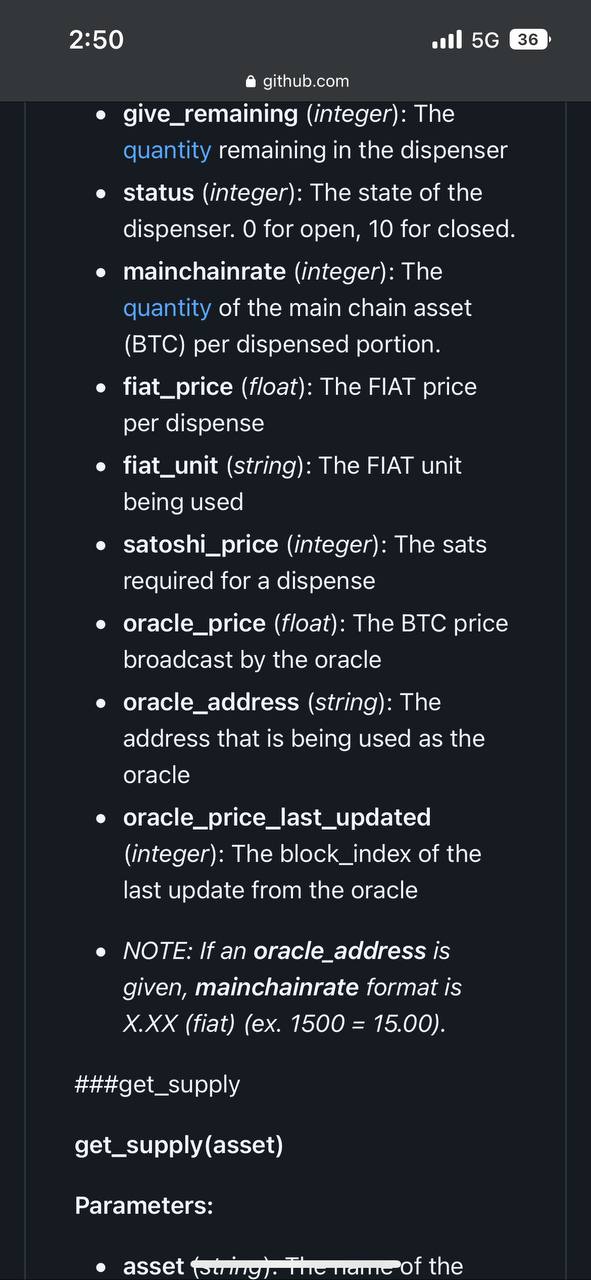Tap the padlock icon beside github.com
Screen dimensions: 591x1280
pos(250,81)
